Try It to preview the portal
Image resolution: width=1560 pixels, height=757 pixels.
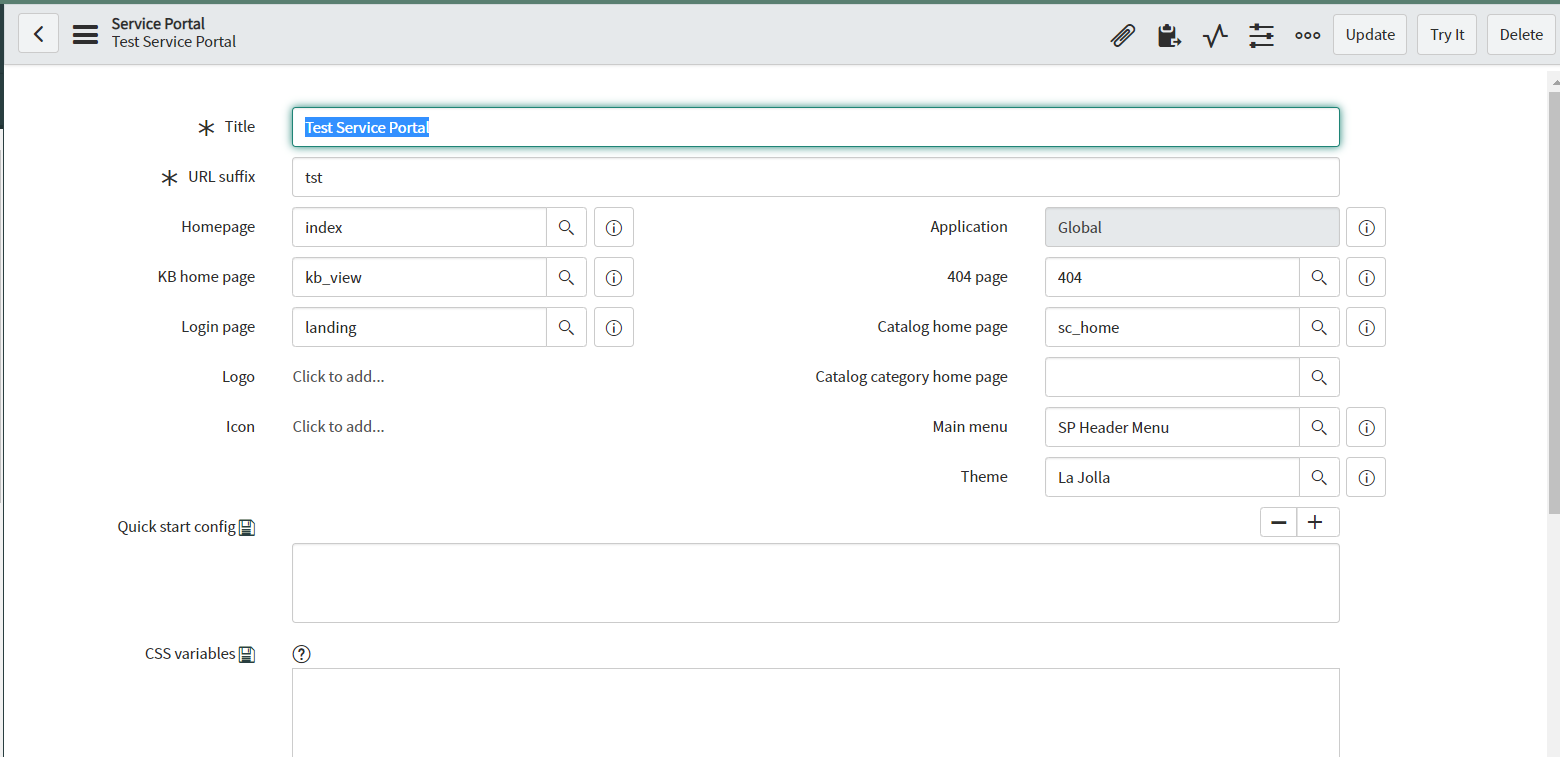click(x=1446, y=33)
